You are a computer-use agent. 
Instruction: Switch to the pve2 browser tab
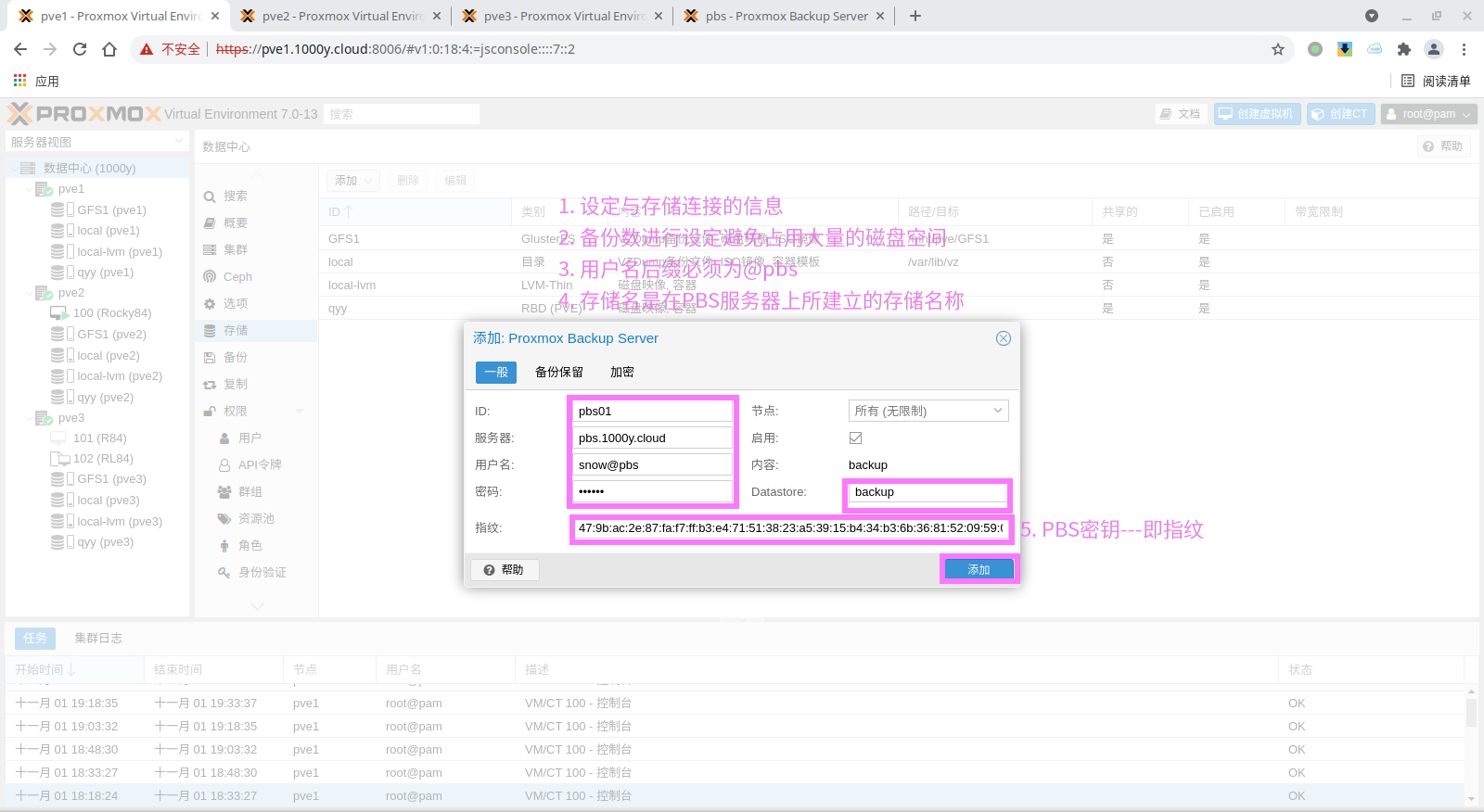tap(339, 16)
